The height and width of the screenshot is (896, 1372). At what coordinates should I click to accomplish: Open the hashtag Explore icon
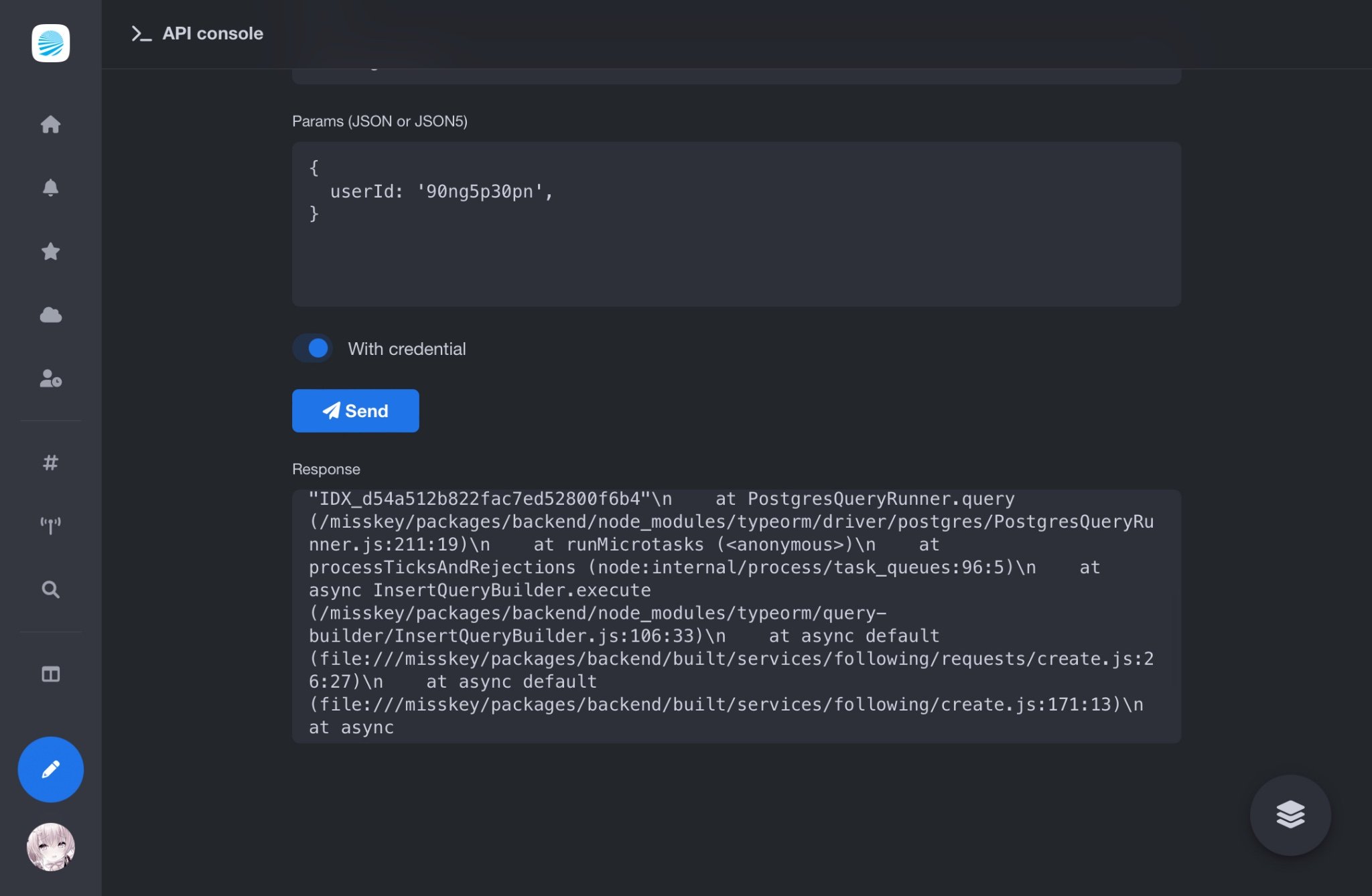pos(50,462)
